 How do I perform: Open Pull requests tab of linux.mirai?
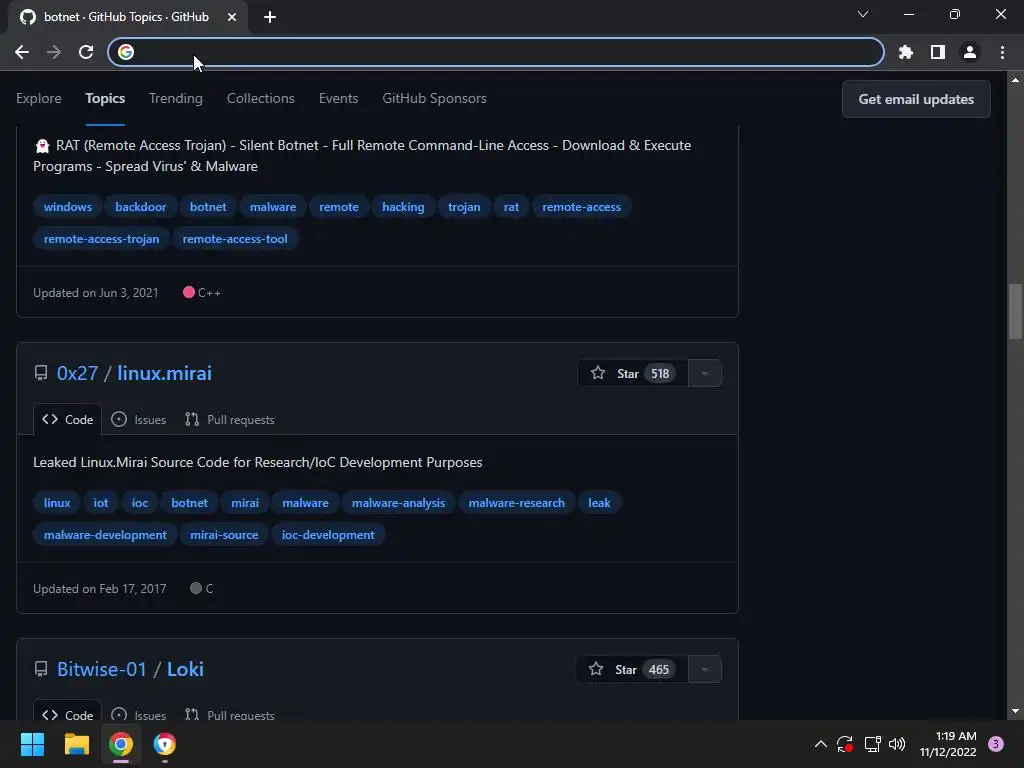[230, 419]
